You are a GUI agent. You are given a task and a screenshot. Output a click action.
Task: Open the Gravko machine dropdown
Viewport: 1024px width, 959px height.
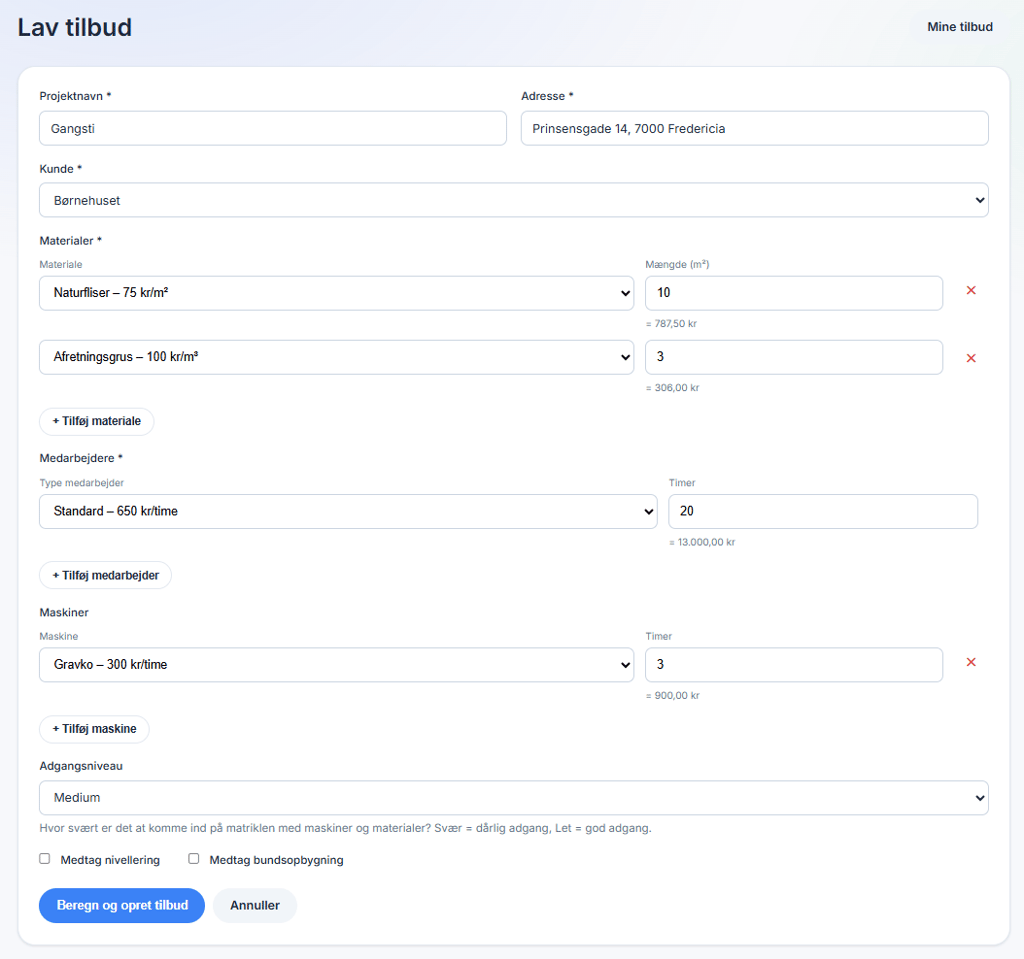point(336,665)
